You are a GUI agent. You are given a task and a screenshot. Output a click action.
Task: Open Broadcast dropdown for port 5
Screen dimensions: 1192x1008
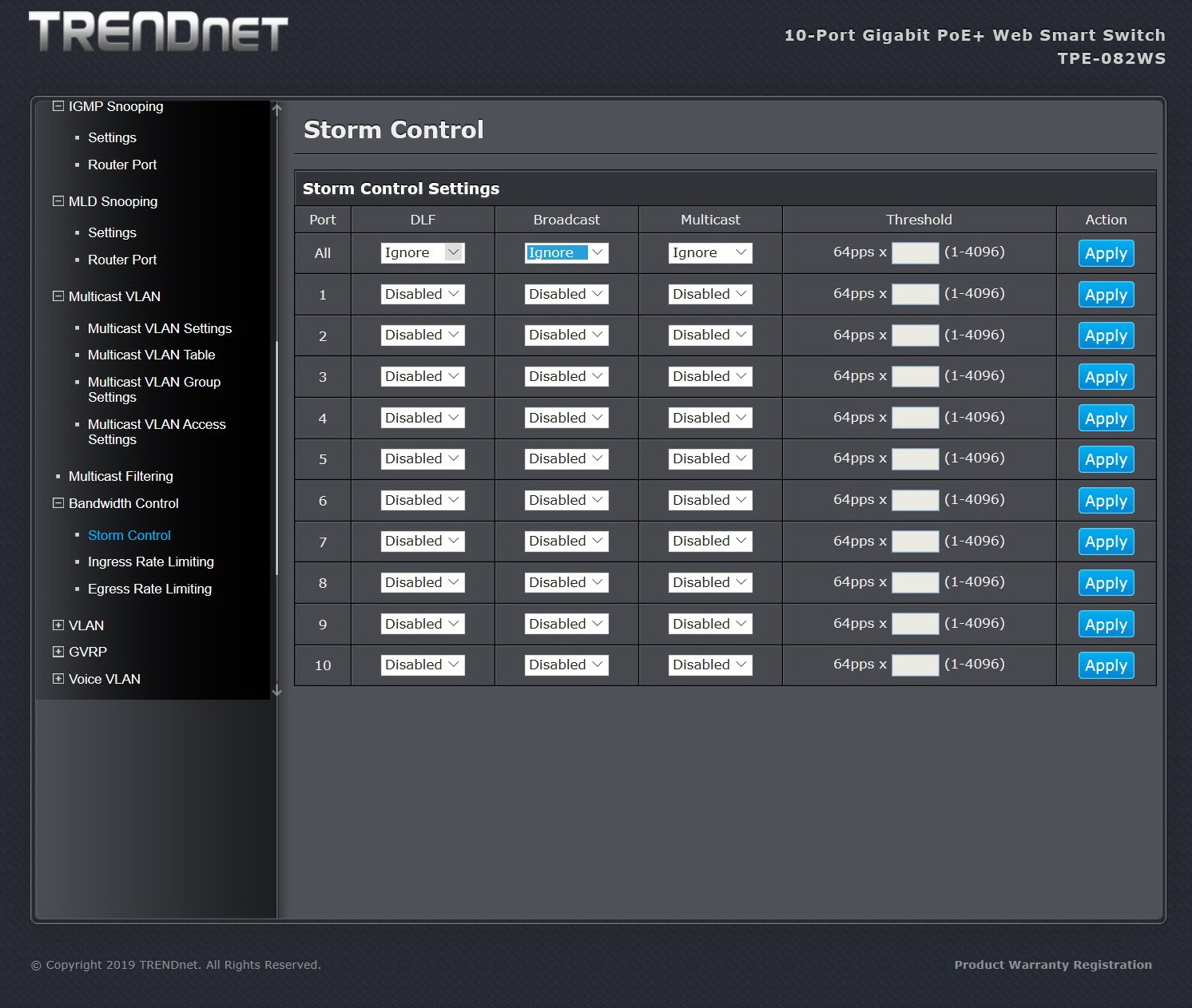point(566,458)
